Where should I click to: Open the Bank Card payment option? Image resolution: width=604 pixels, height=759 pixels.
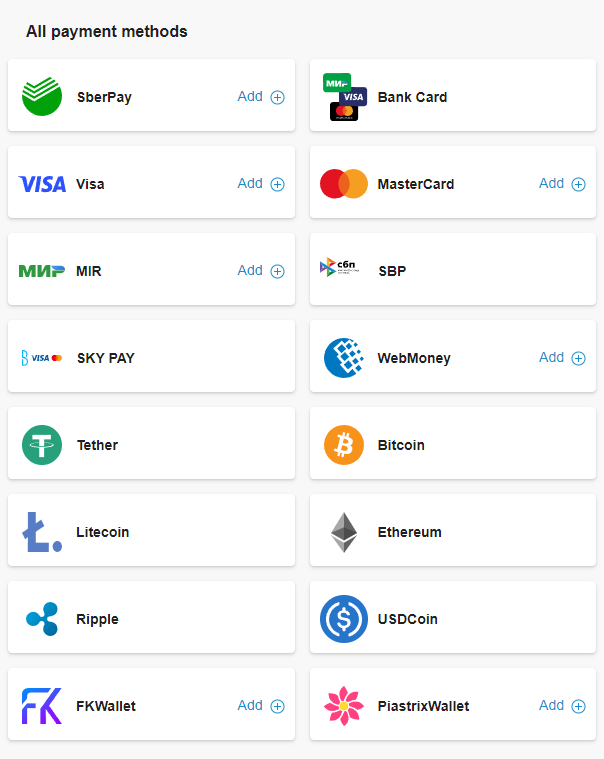(453, 97)
